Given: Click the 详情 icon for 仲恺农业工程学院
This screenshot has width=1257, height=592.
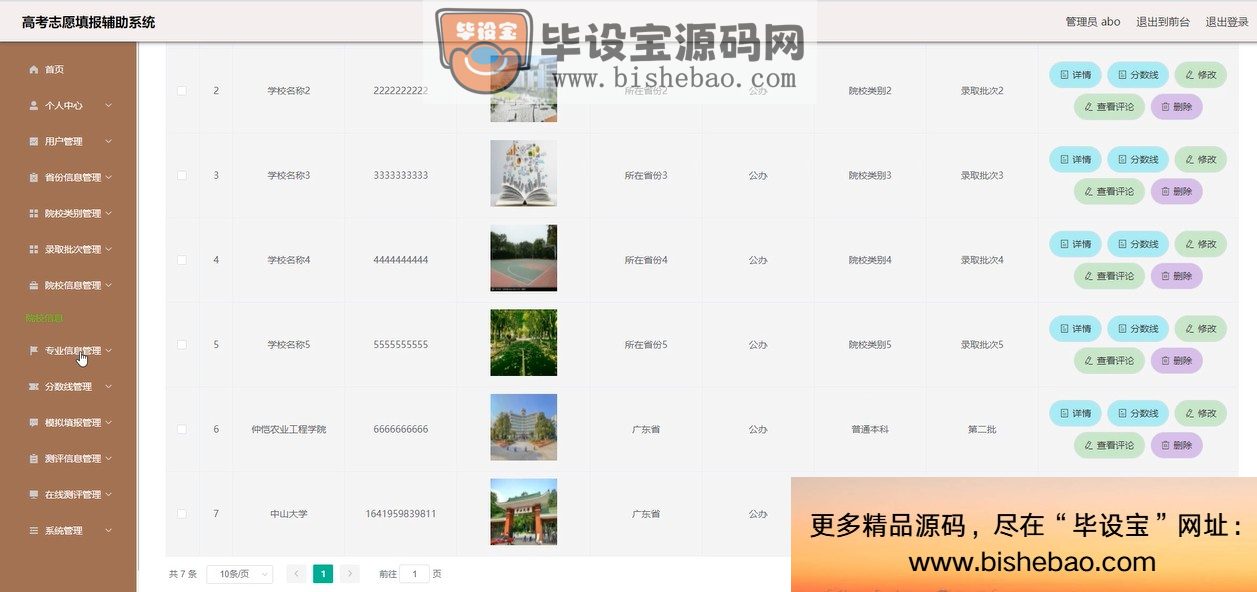Looking at the screenshot, I should click(x=1063, y=414).
